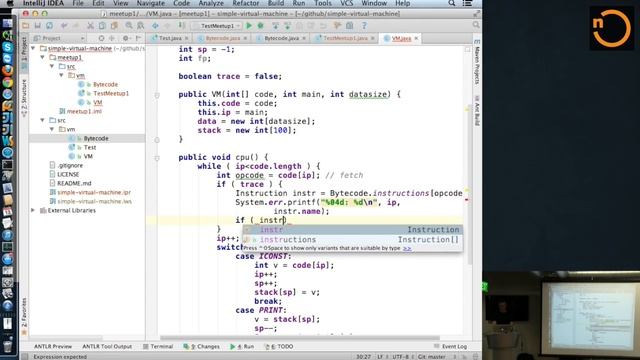Open Project Structure toolbar icon
The image size is (640, 360).
pyautogui.click(x=350, y=26)
